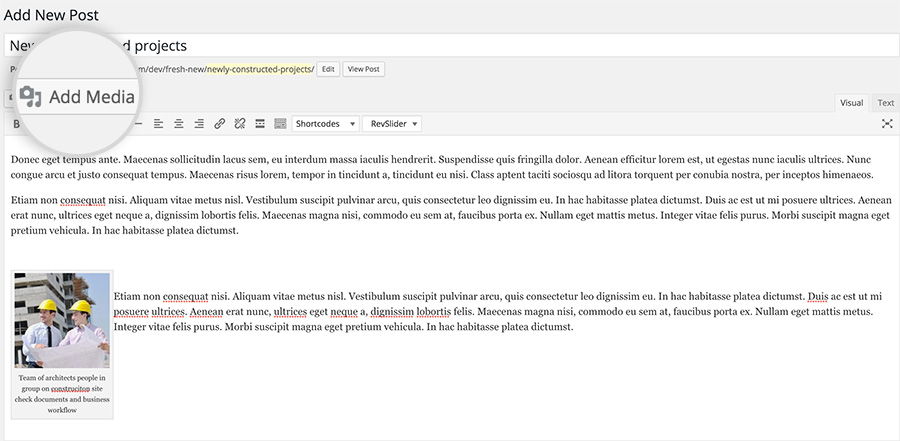The width and height of the screenshot is (900, 441).
Task: Select the architects image in the editor
Action: point(62,320)
